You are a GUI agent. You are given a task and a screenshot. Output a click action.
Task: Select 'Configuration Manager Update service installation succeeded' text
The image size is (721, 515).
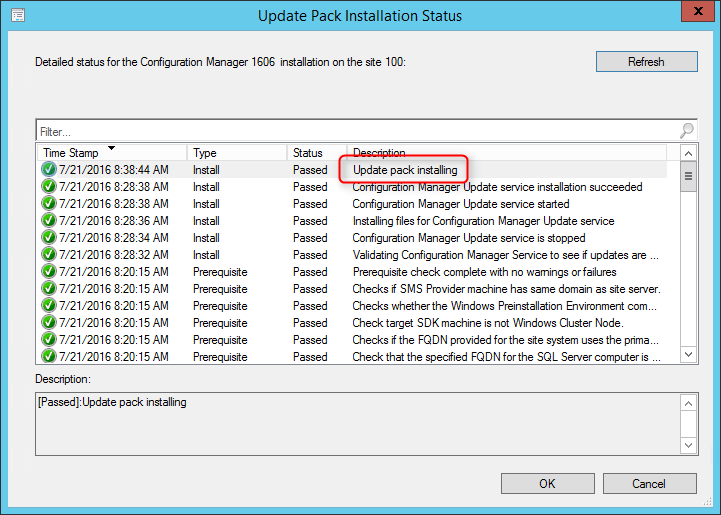[x=498, y=187]
